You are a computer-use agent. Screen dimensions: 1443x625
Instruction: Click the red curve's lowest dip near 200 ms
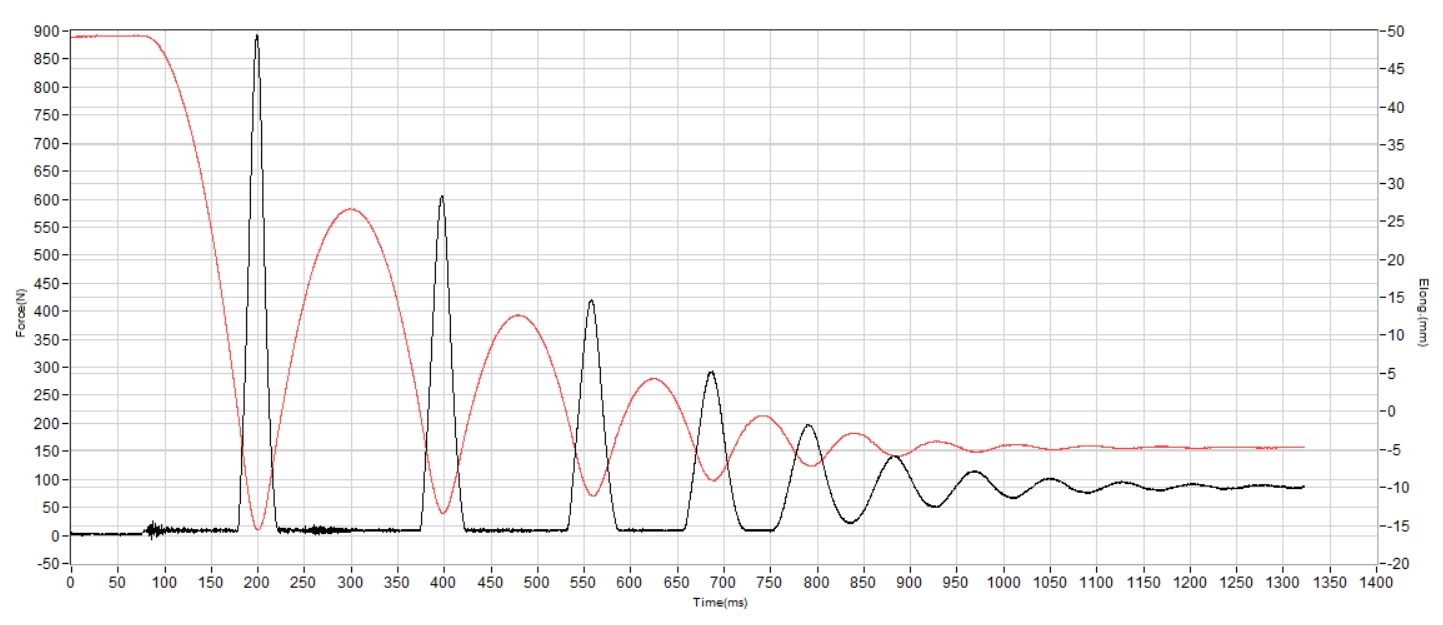click(x=258, y=528)
